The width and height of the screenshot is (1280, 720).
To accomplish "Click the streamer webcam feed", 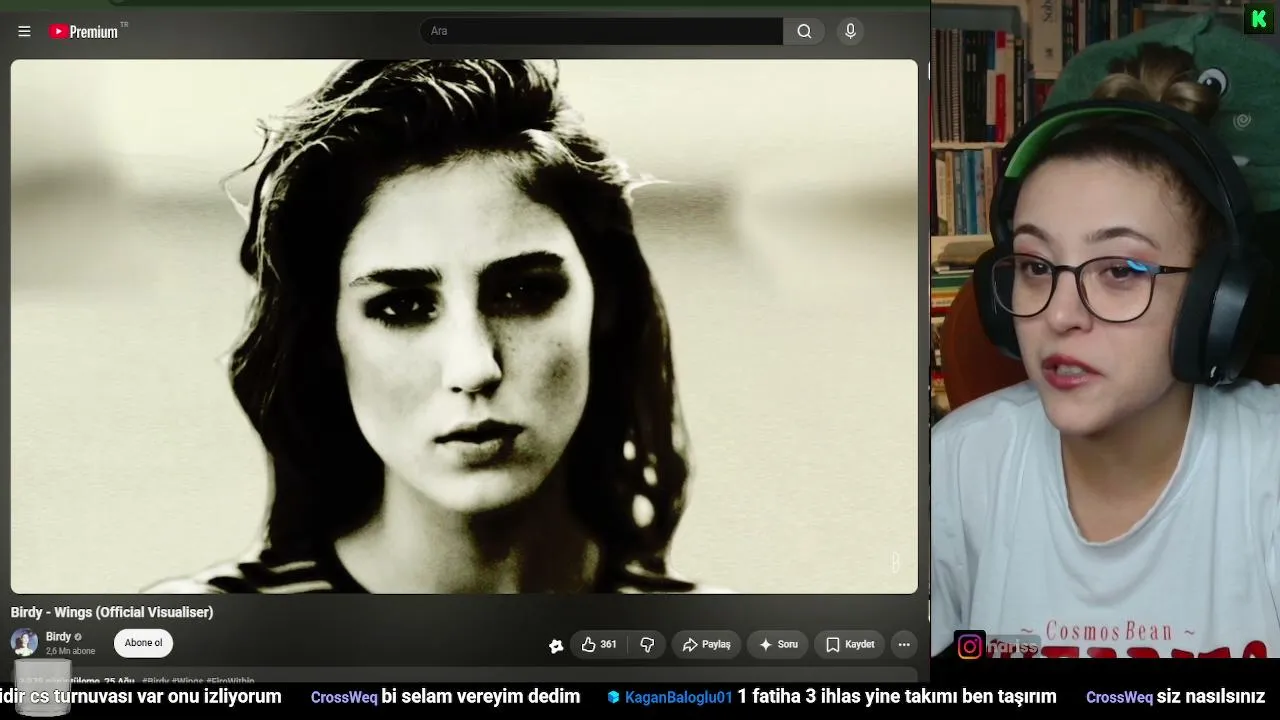I will click(x=1105, y=329).
